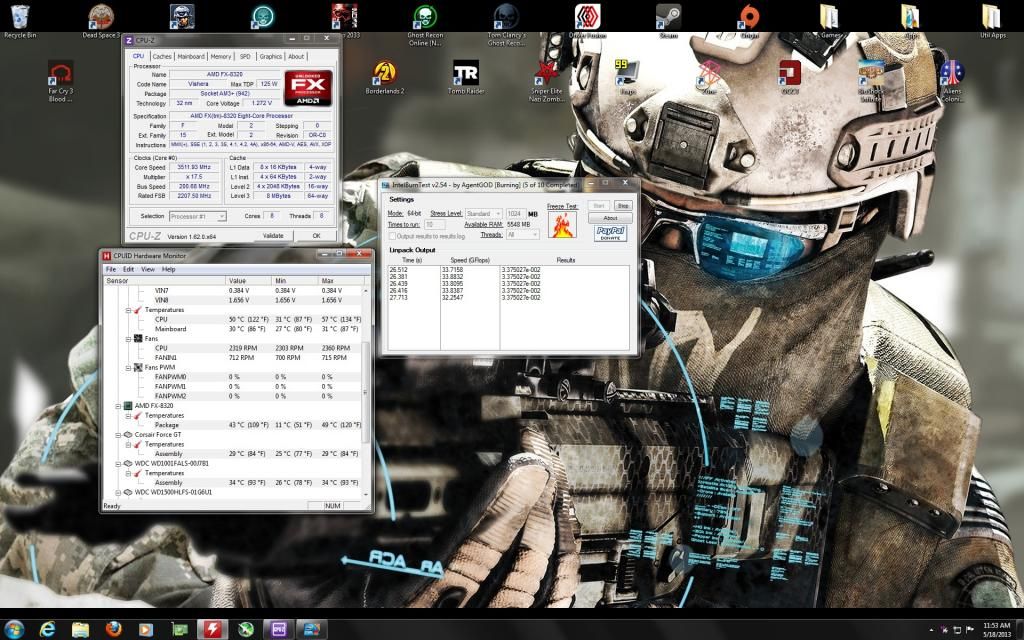
Task: Launch the Tomb Raider shortcut
Action: (466, 77)
